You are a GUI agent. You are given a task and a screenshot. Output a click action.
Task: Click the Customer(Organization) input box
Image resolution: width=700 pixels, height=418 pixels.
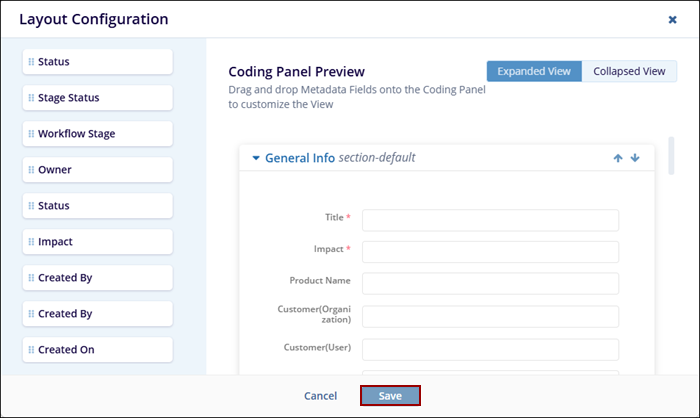(490, 316)
